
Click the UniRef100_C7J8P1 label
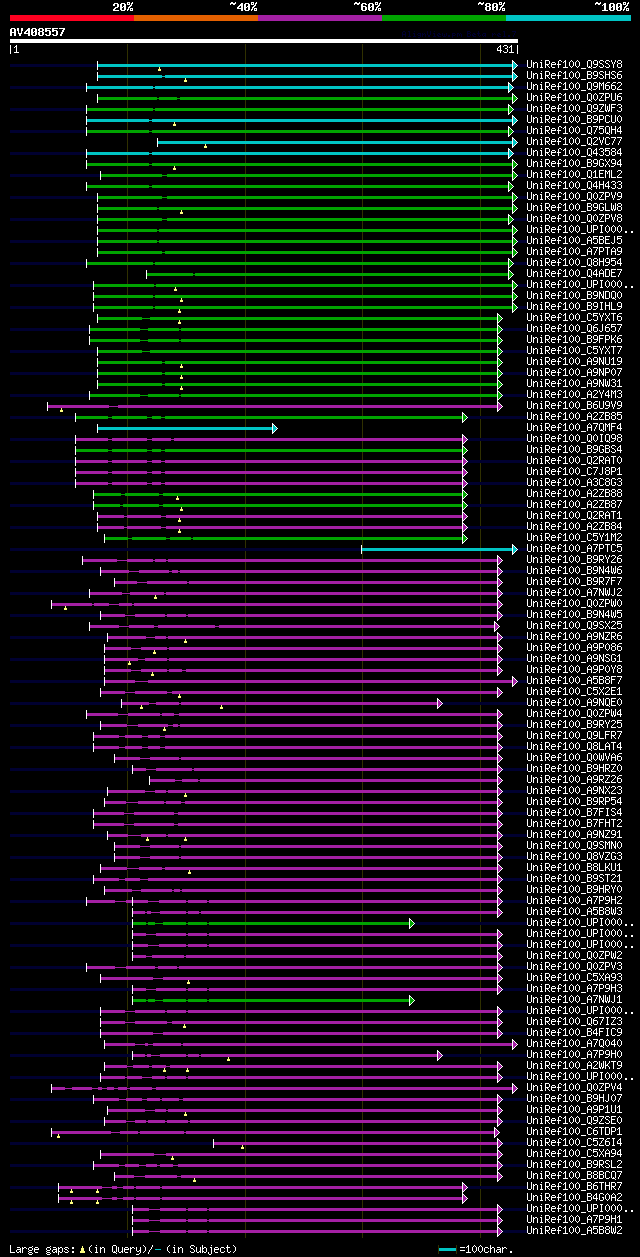[x=574, y=471]
